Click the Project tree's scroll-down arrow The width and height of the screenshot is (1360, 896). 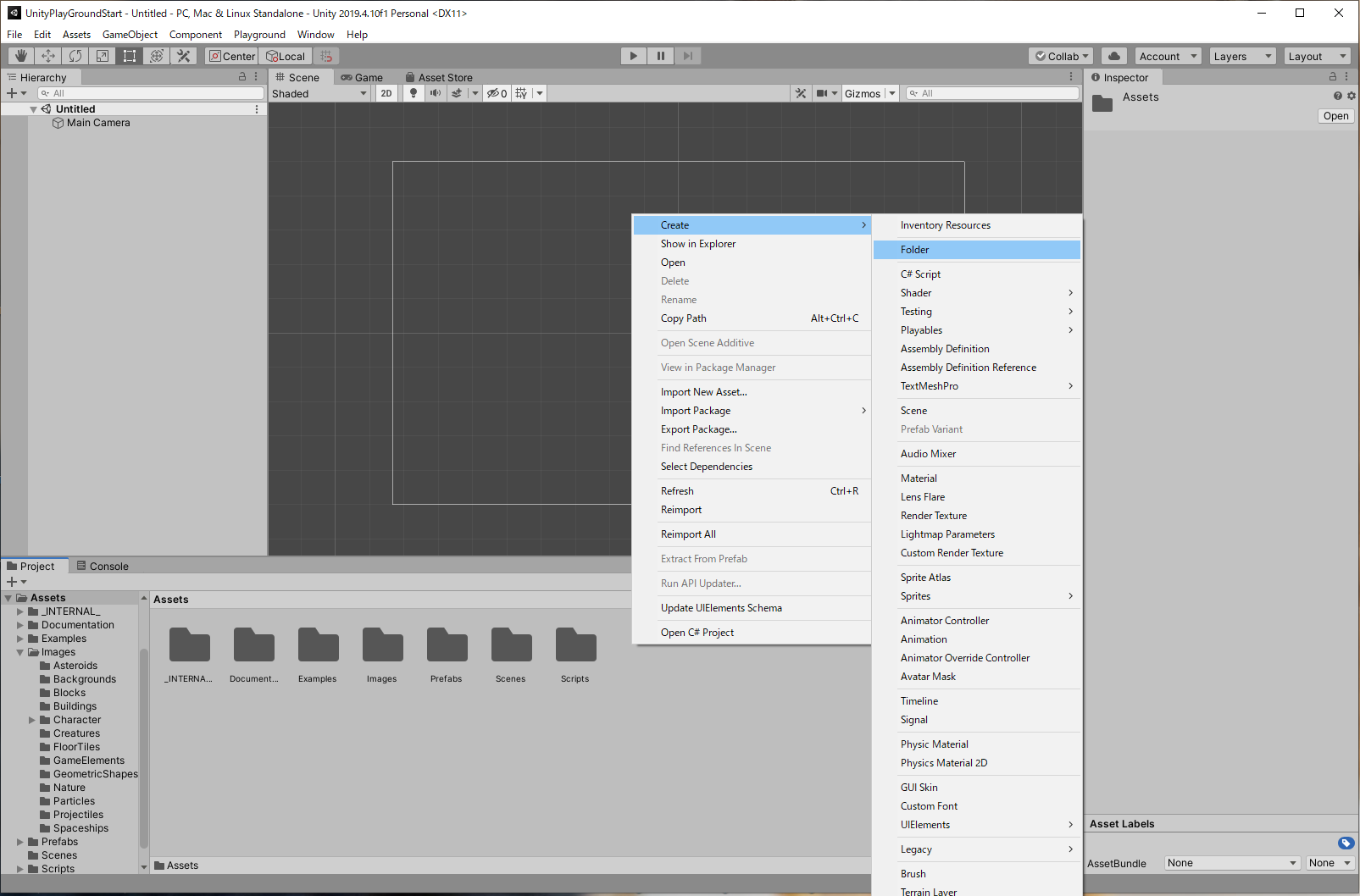click(x=144, y=867)
